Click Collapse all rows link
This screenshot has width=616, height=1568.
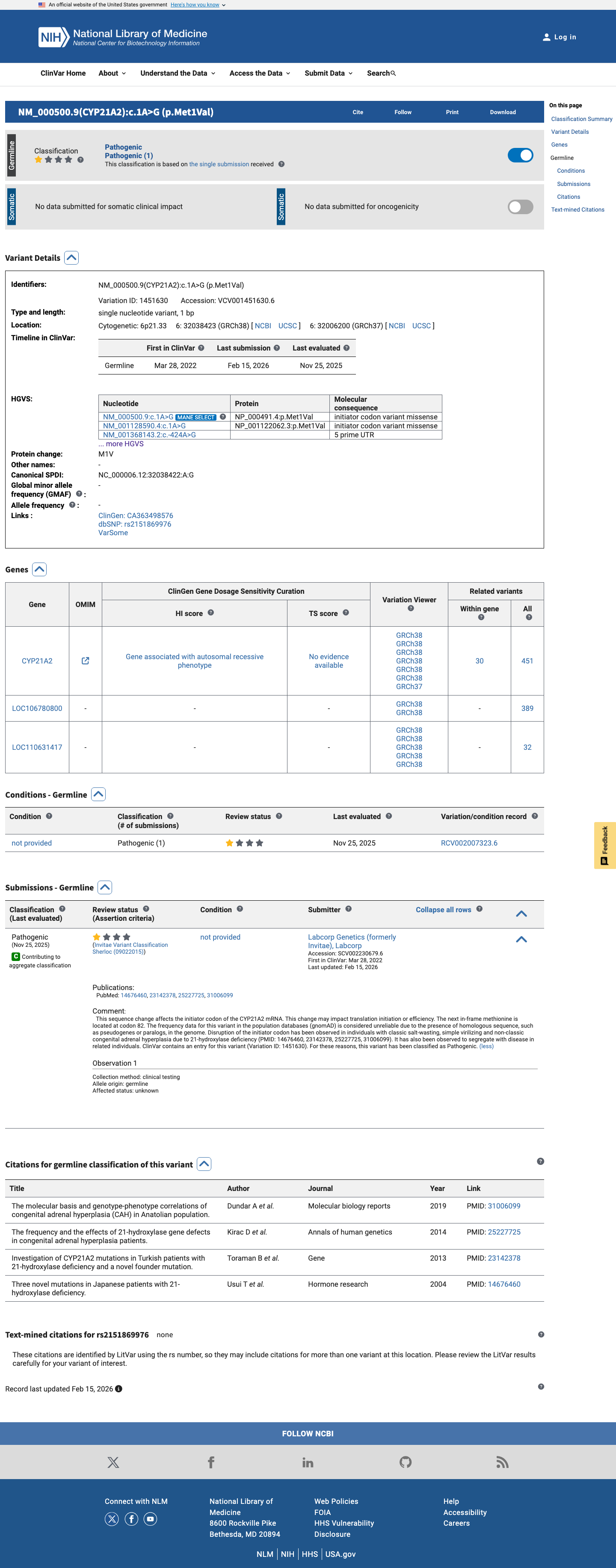point(444,910)
